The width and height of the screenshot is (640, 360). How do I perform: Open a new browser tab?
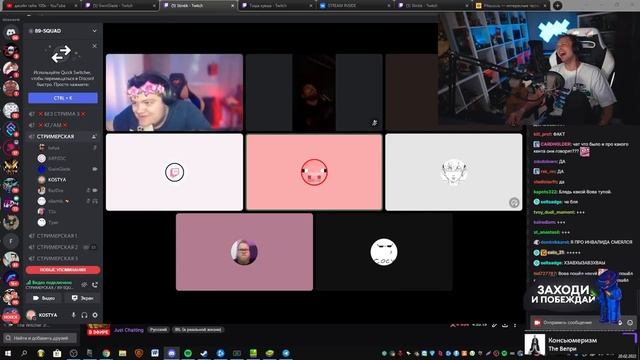point(557,6)
